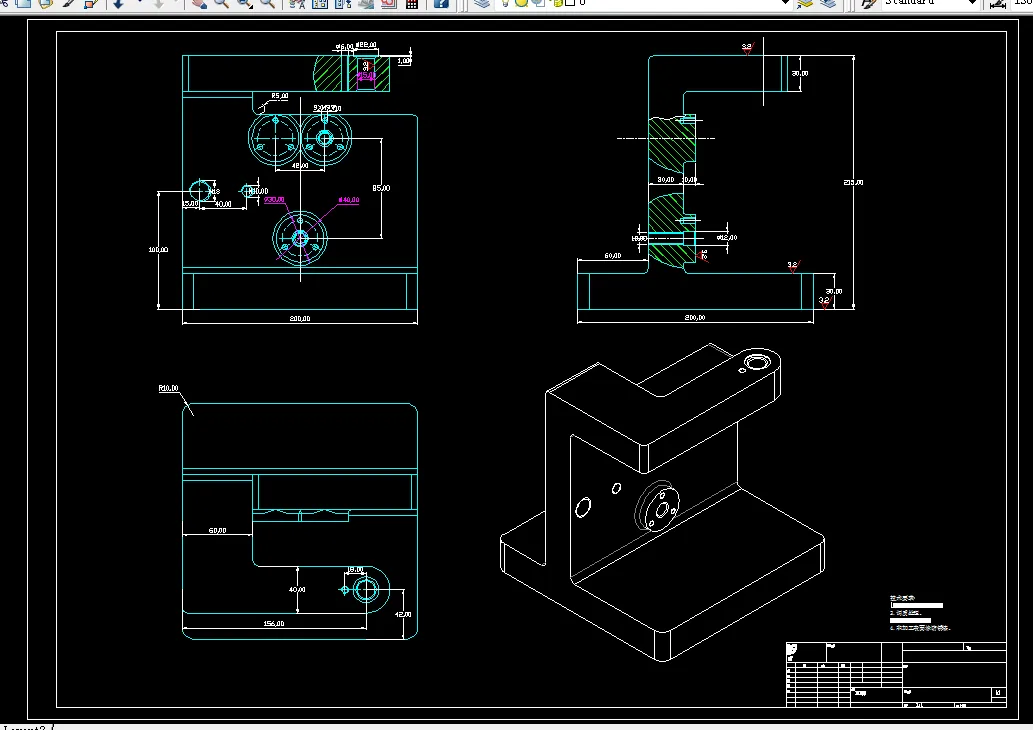This screenshot has height=730, width=1033.
Task: Select the technical notes text block
Action: coord(920,613)
